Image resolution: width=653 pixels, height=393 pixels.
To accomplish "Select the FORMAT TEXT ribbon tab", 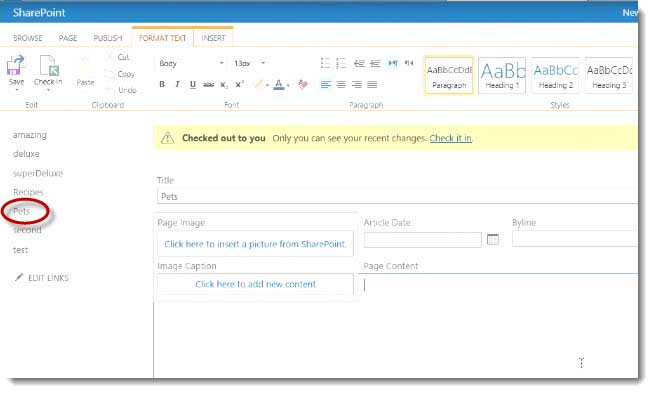I will pos(162,38).
